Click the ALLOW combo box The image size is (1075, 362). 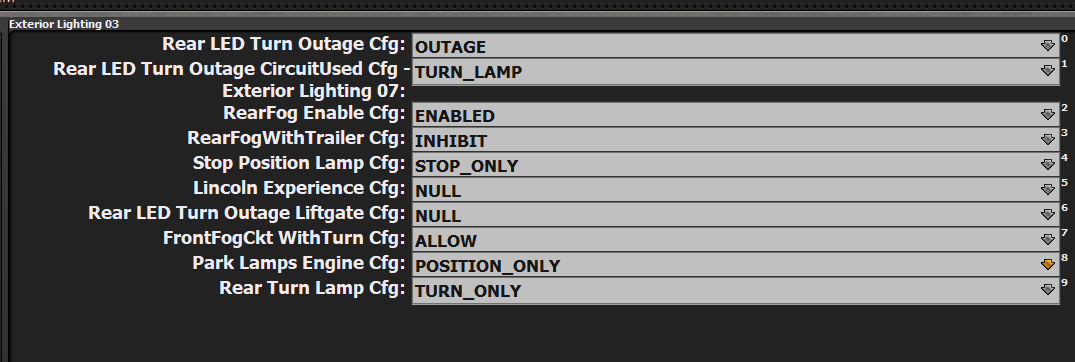pos(736,240)
